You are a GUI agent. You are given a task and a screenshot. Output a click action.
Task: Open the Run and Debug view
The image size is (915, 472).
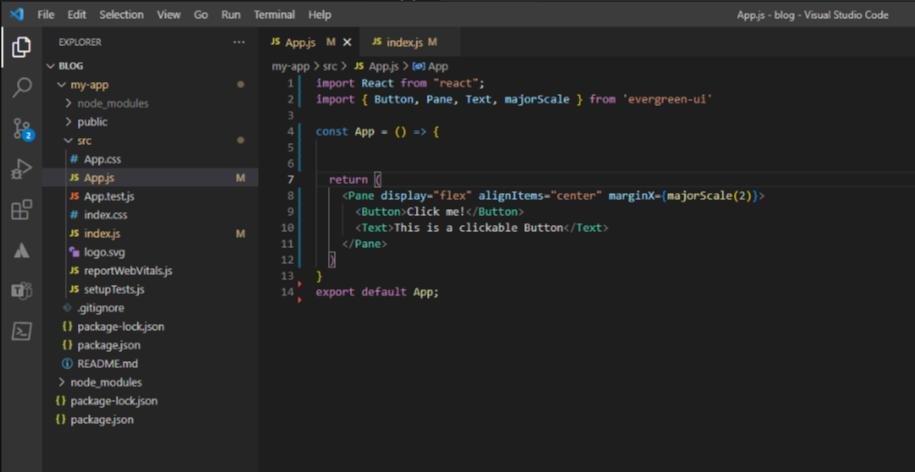pyautogui.click(x=21, y=169)
